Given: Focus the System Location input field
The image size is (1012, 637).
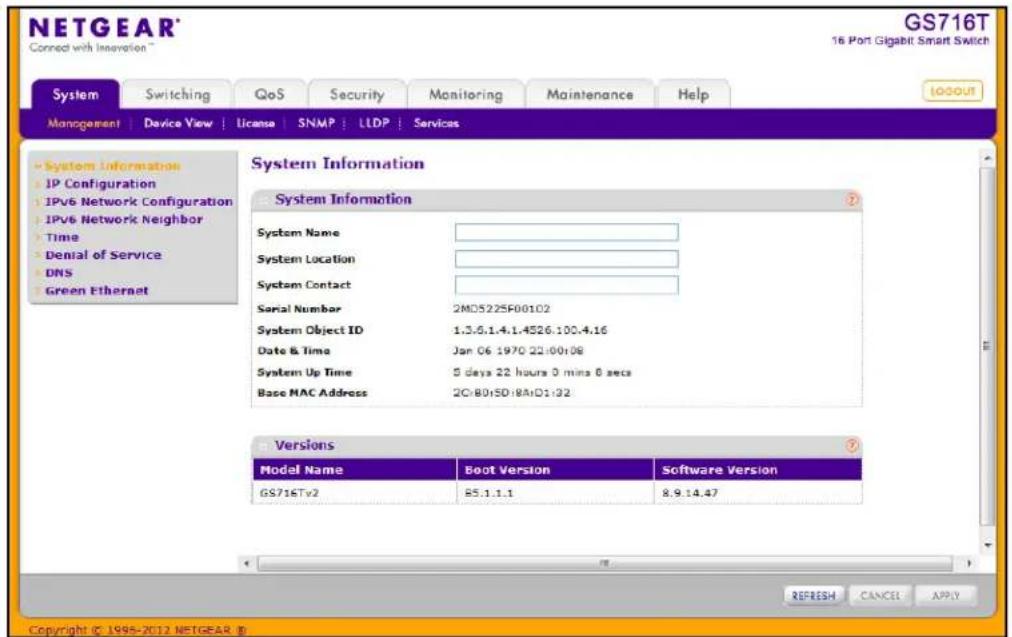Looking at the screenshot, I should (x=567, y=259).
